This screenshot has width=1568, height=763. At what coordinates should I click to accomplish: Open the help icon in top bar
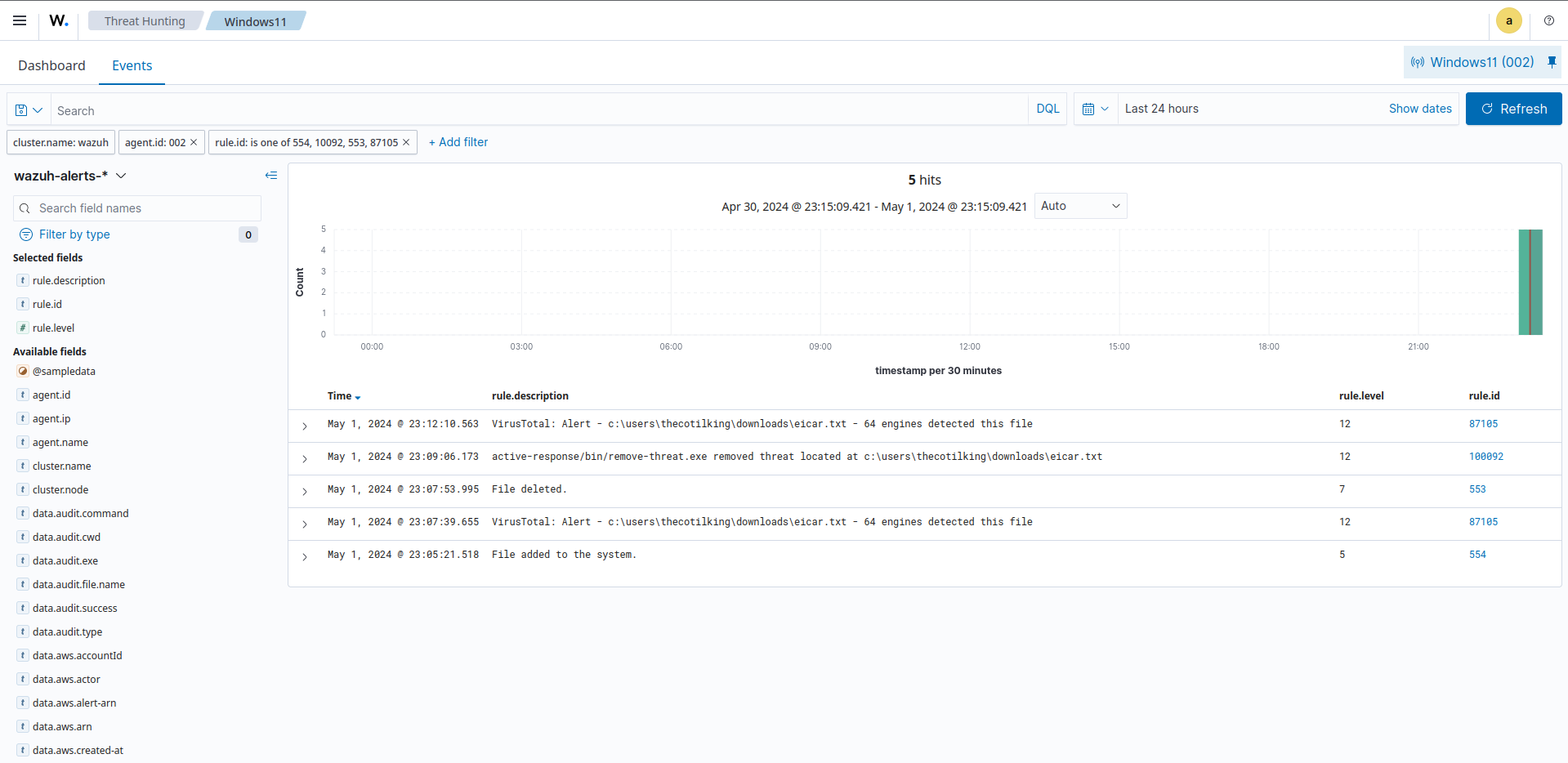pyautogui.click(x=1548, y=20)
